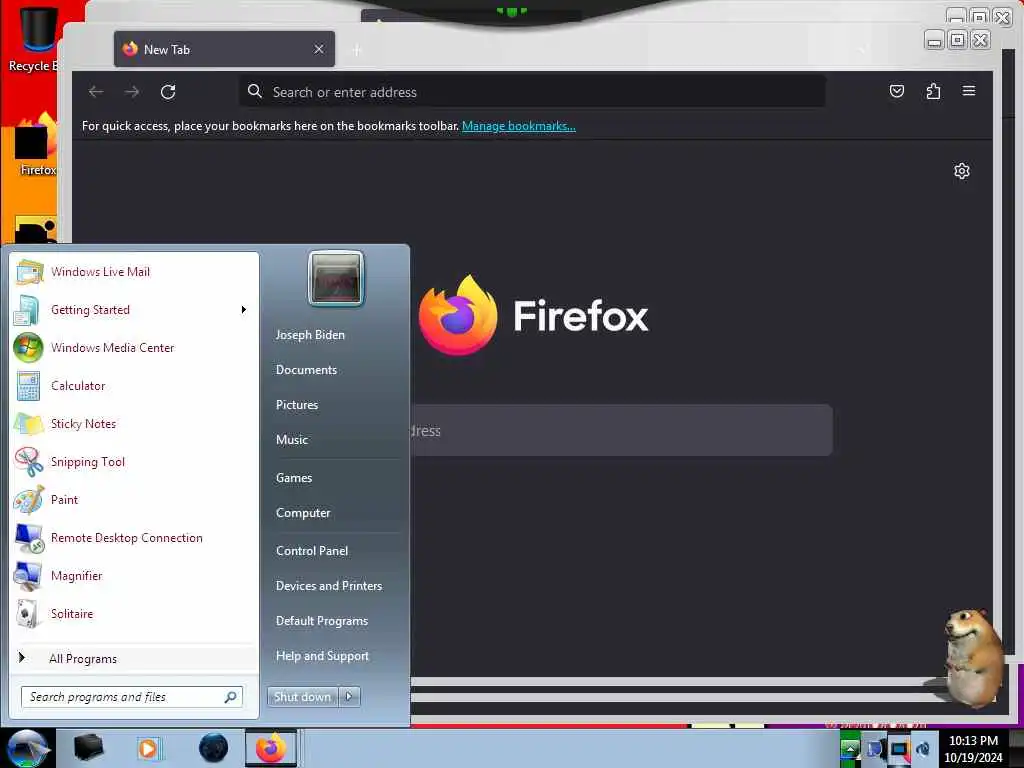Open Firefox extensions puzzle icon
The height and width of the screenshot is (768, 1024).
pos(933,91)
